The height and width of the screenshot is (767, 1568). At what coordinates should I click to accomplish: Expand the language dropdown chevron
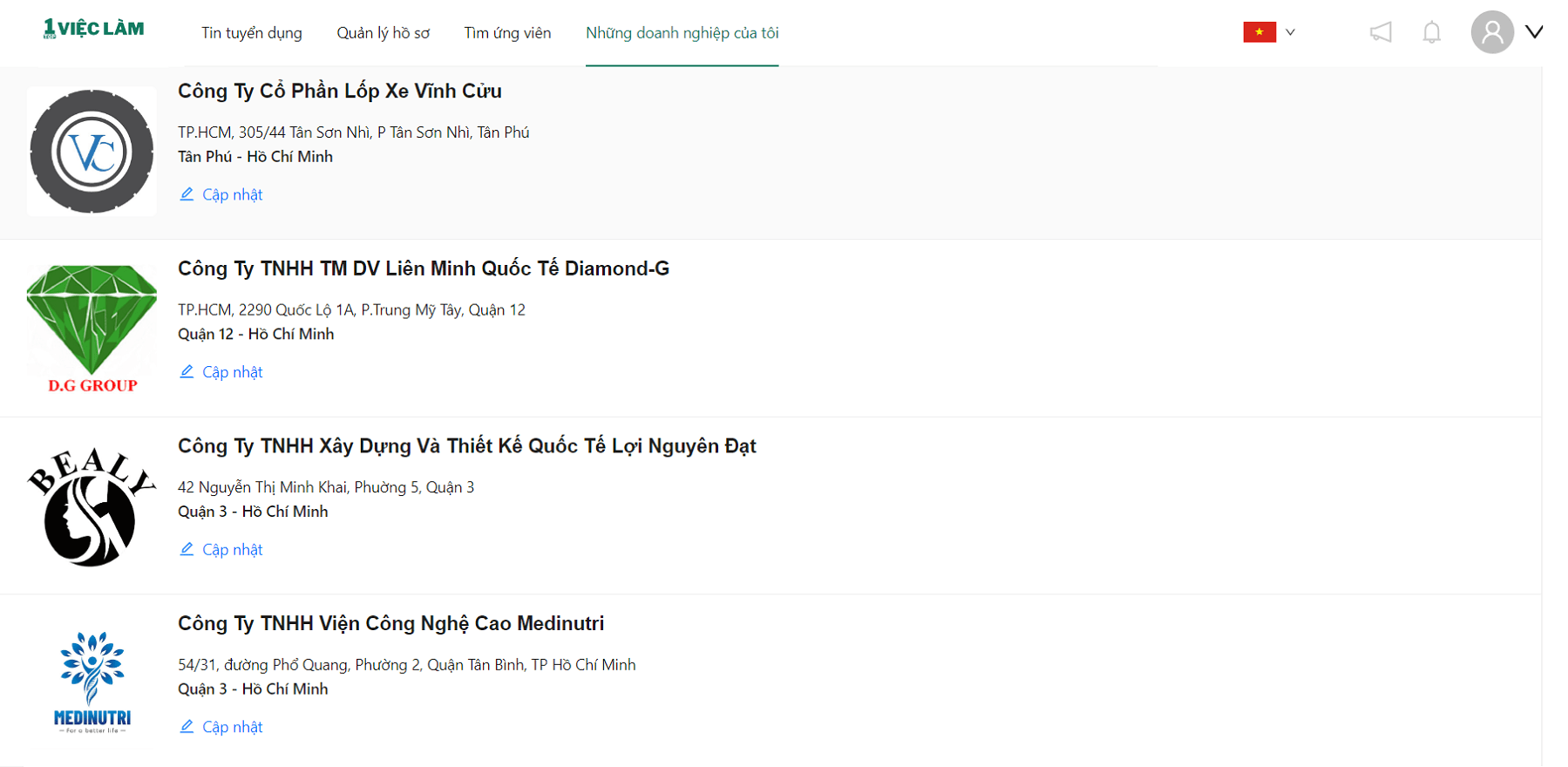[x=1291, y=32]
